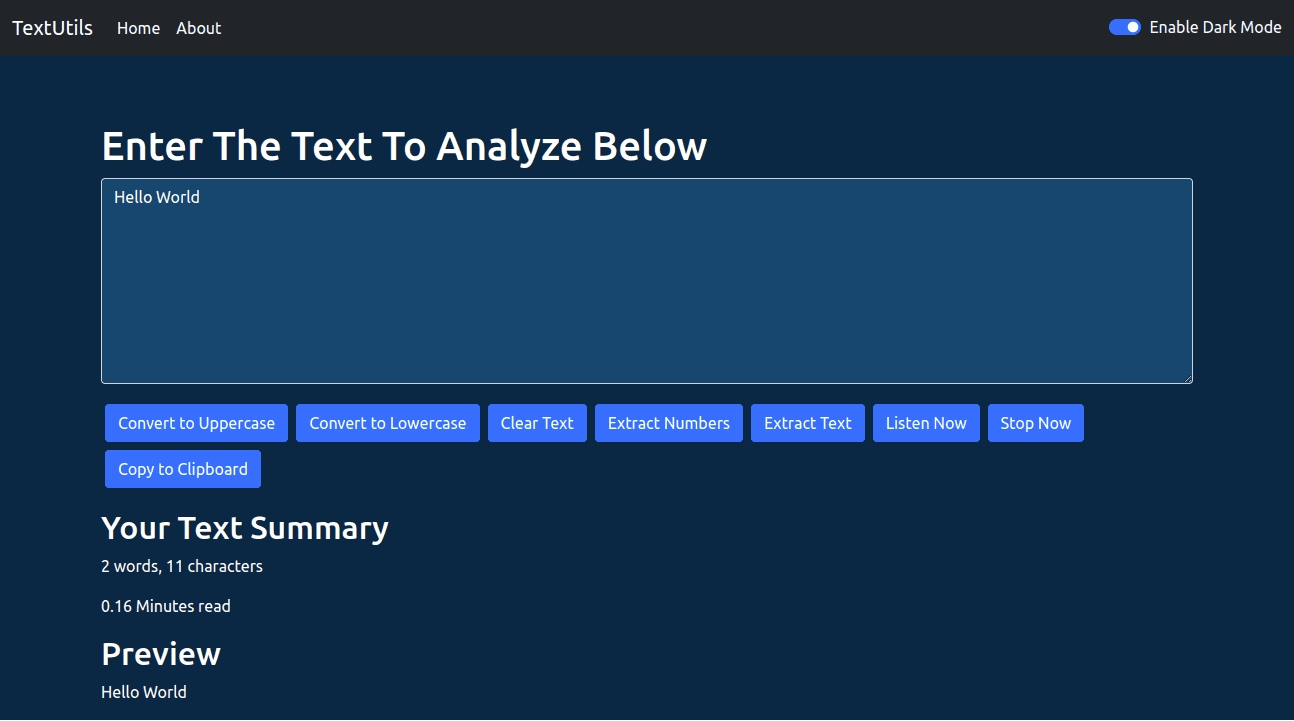The width and height of the screenshot is (1294, 721).
Task: Convert the text to uppercase
Action: pos(196,422)
